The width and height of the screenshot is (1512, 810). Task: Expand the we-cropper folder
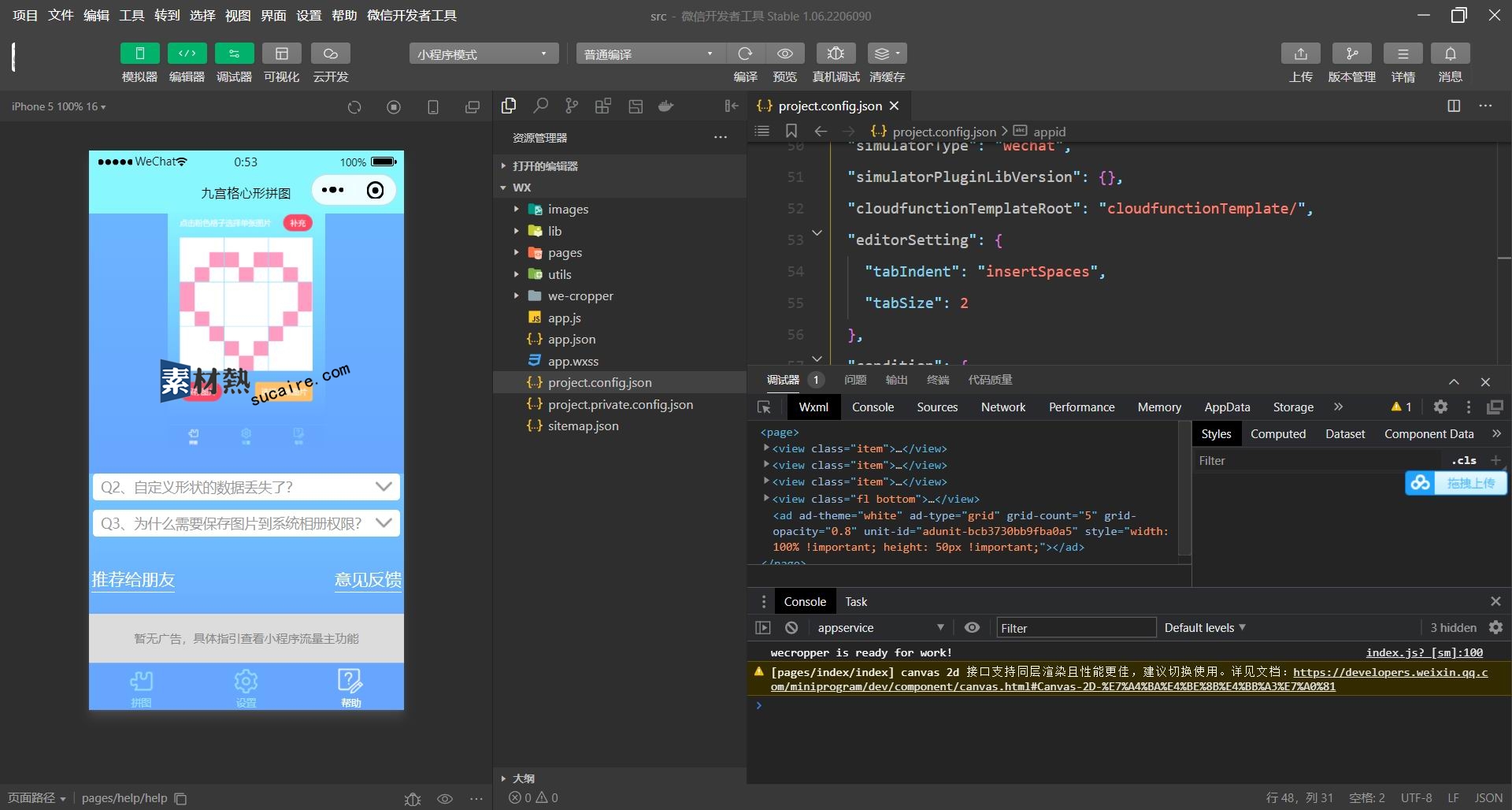pyautogui.click(x=580, y=296)
